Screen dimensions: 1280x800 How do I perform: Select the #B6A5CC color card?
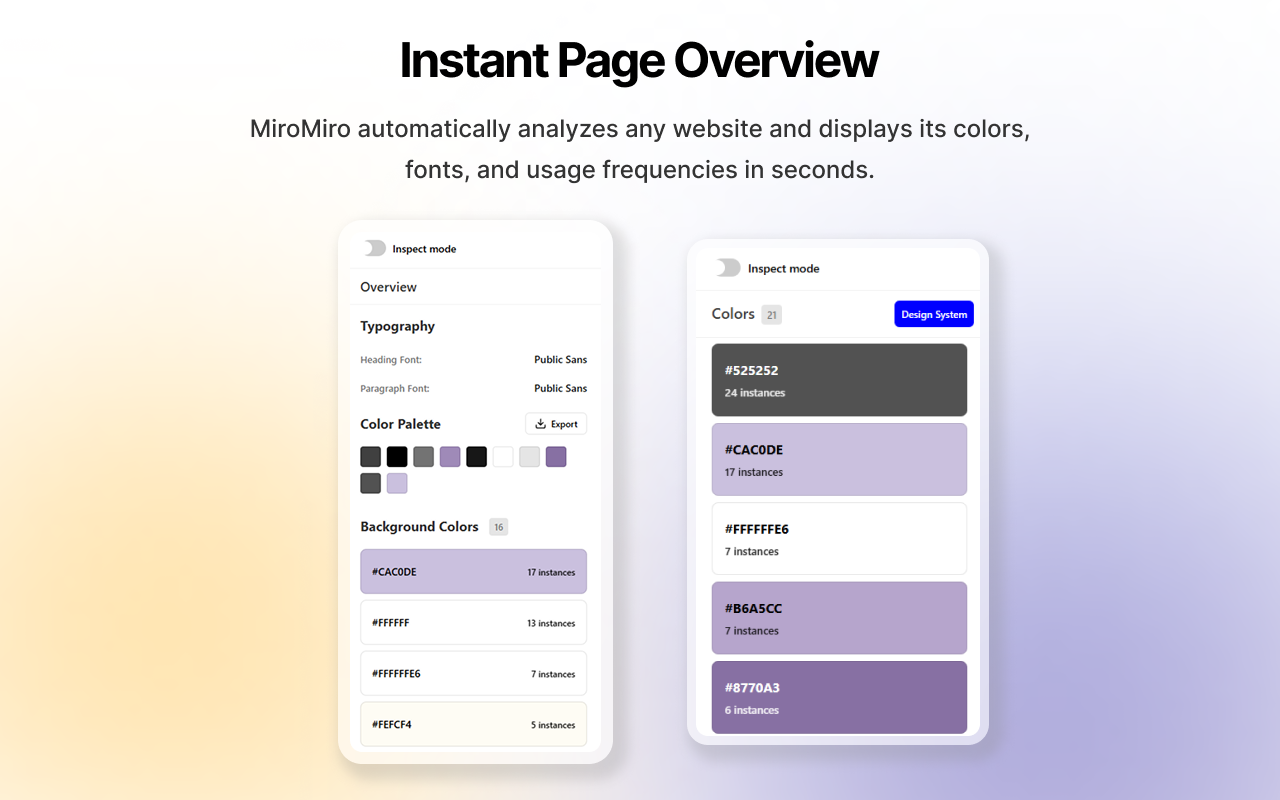[x=839, y=618]
